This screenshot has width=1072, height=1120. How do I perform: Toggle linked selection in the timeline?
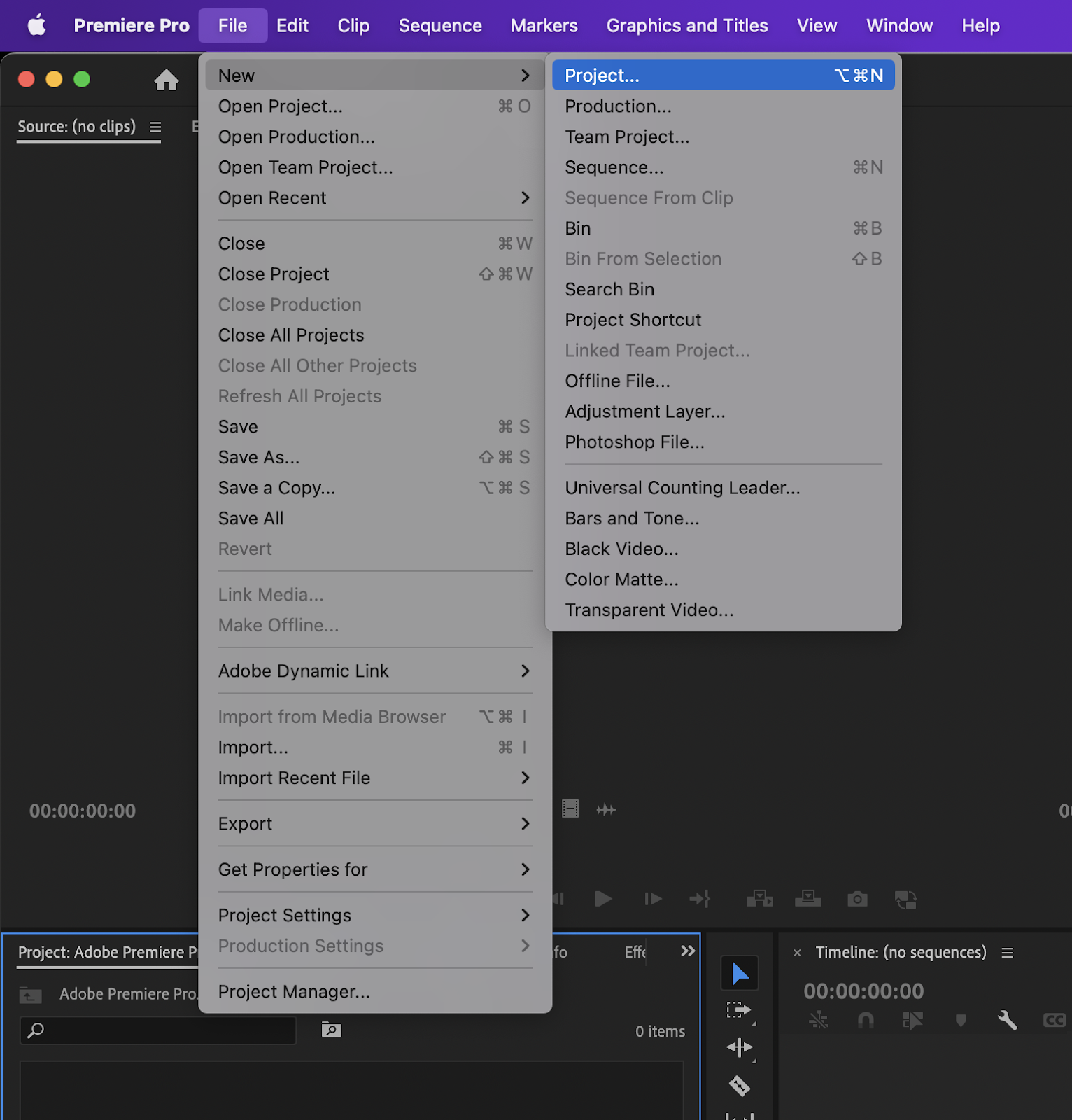click(912, 1020)
